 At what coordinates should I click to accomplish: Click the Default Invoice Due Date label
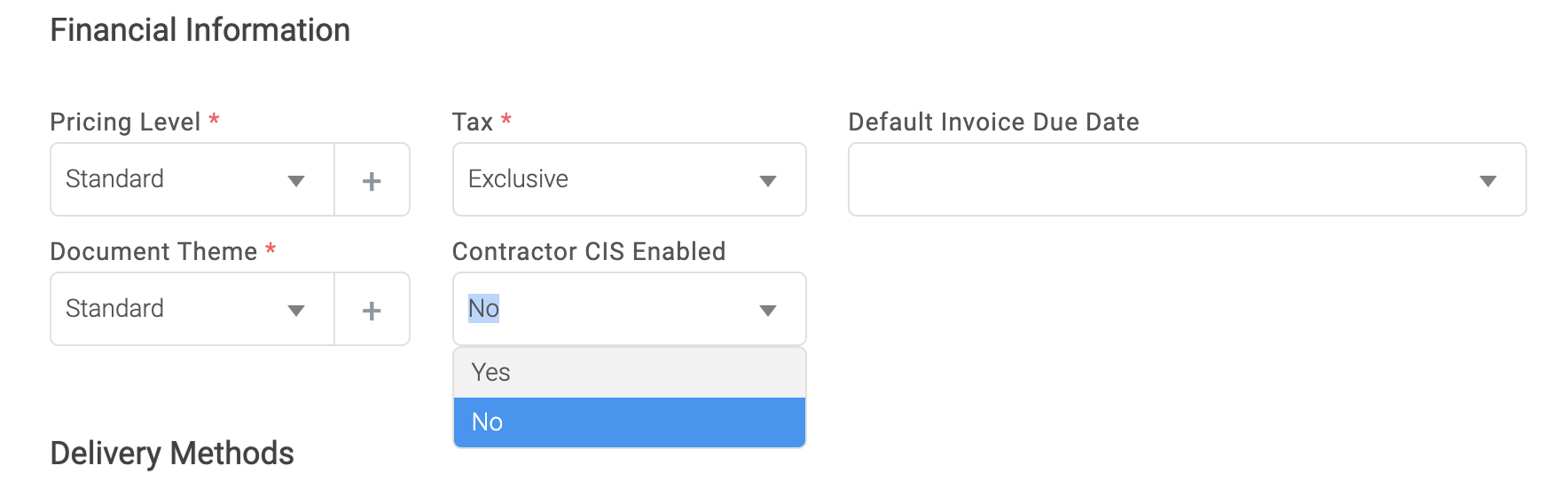(993, 122)
